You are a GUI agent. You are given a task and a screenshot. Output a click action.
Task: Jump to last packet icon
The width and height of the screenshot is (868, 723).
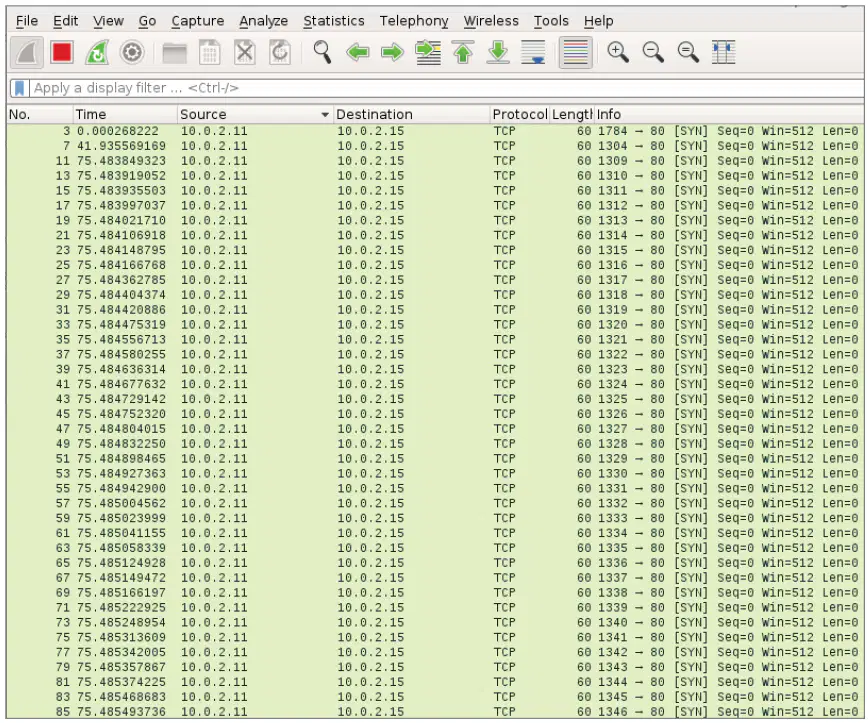(498, 53)
